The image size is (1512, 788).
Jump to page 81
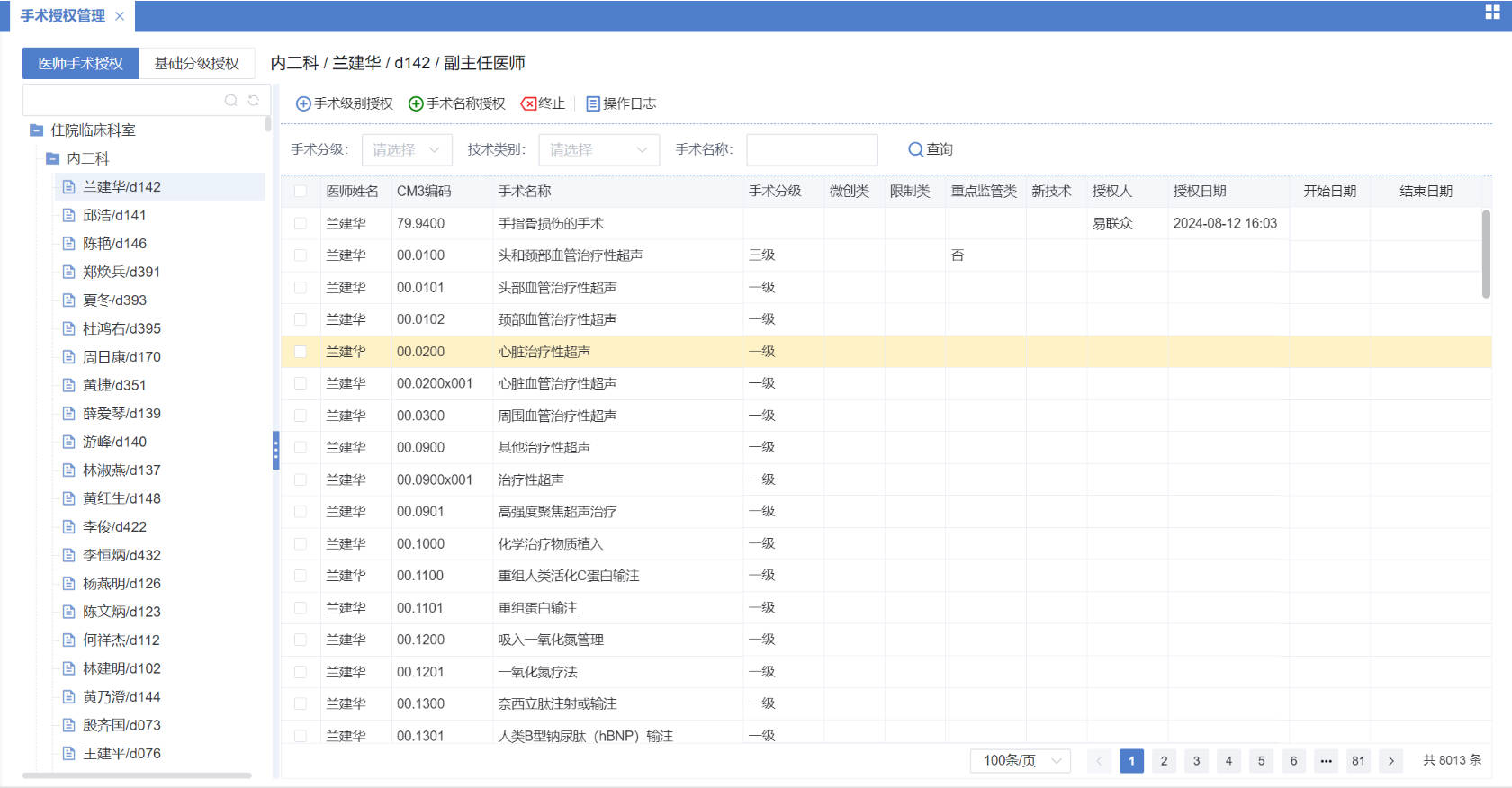coord(1358,761)
